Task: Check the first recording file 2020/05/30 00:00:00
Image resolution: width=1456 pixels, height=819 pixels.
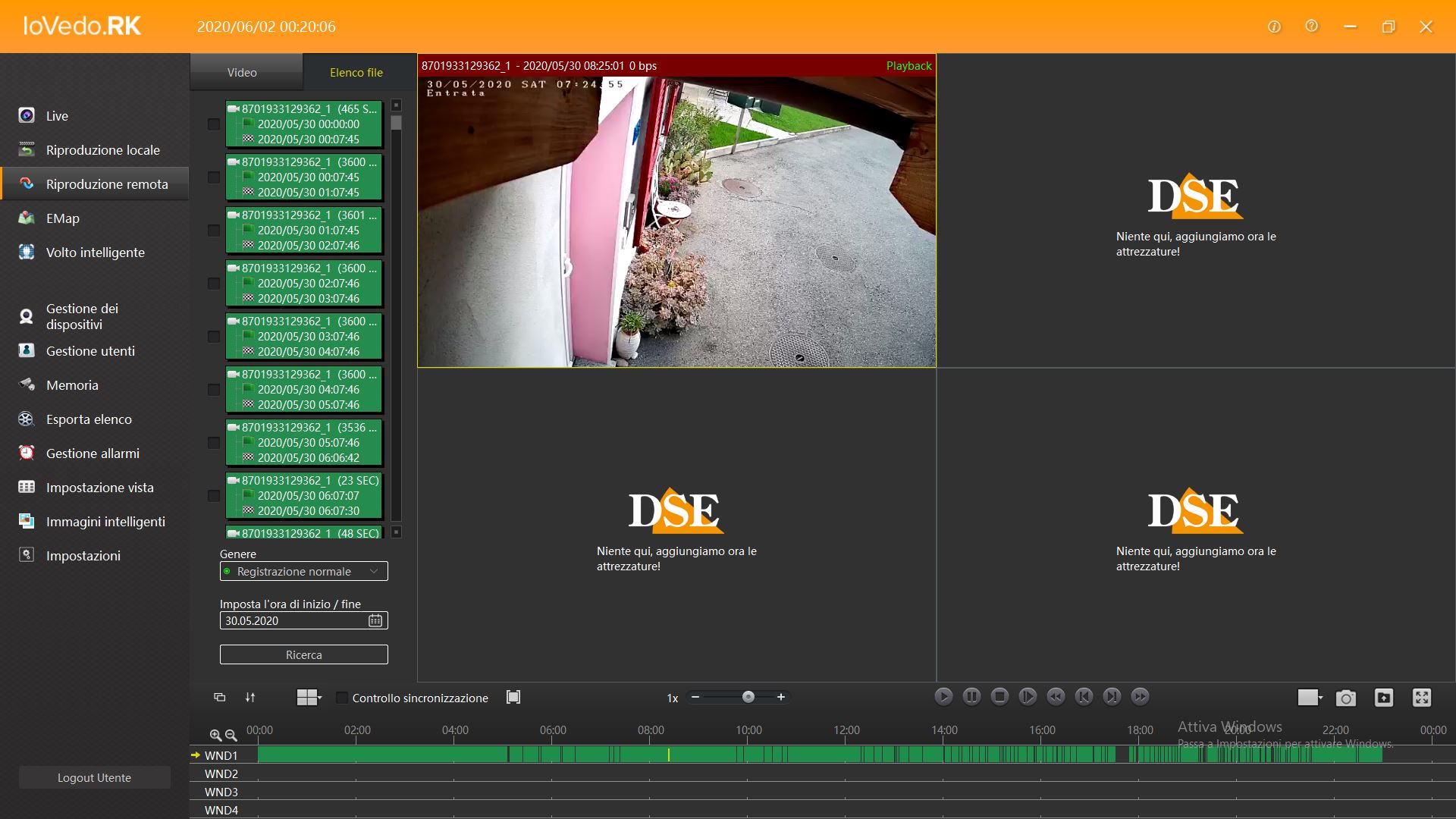Action: (213, 124)
